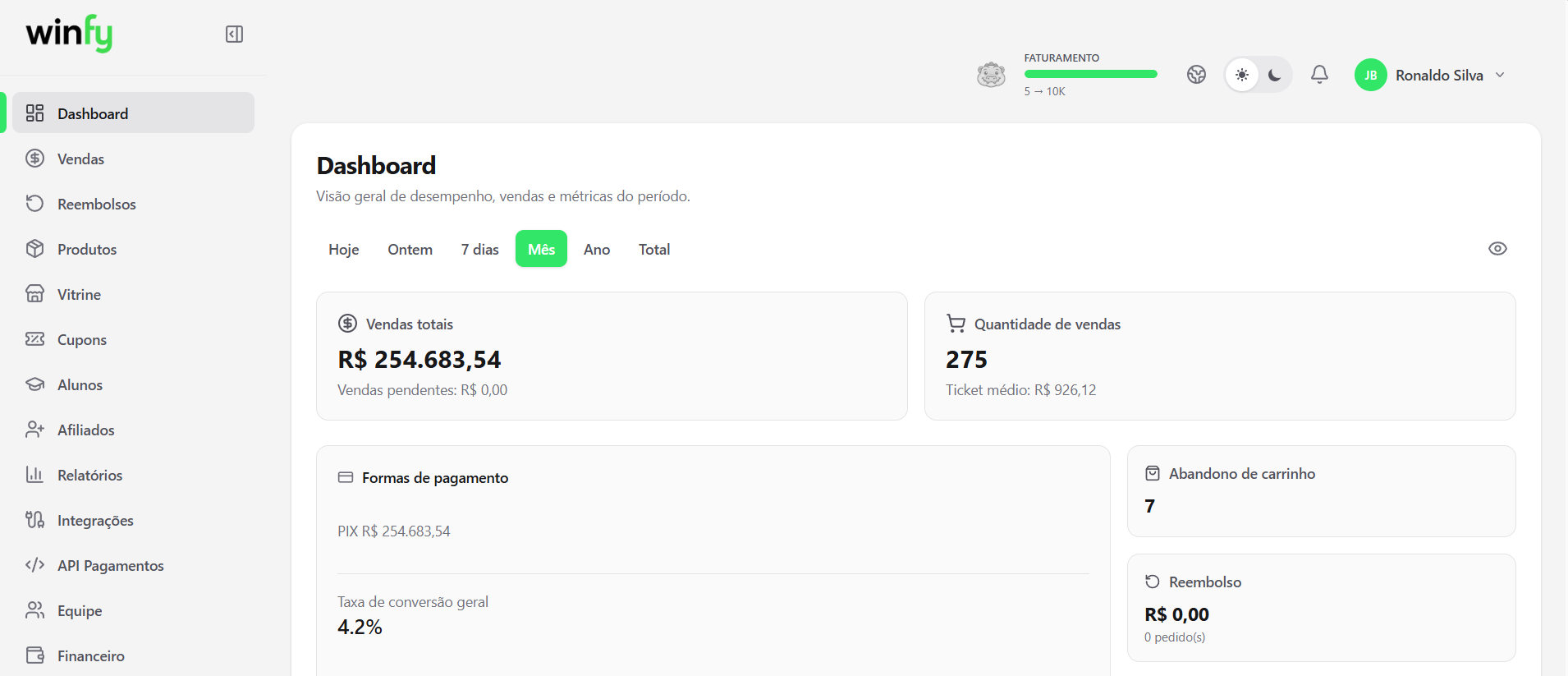The image size is (1568, 676).
Task: Toggle values visibility eye icon
Action: coord(1497,249)
